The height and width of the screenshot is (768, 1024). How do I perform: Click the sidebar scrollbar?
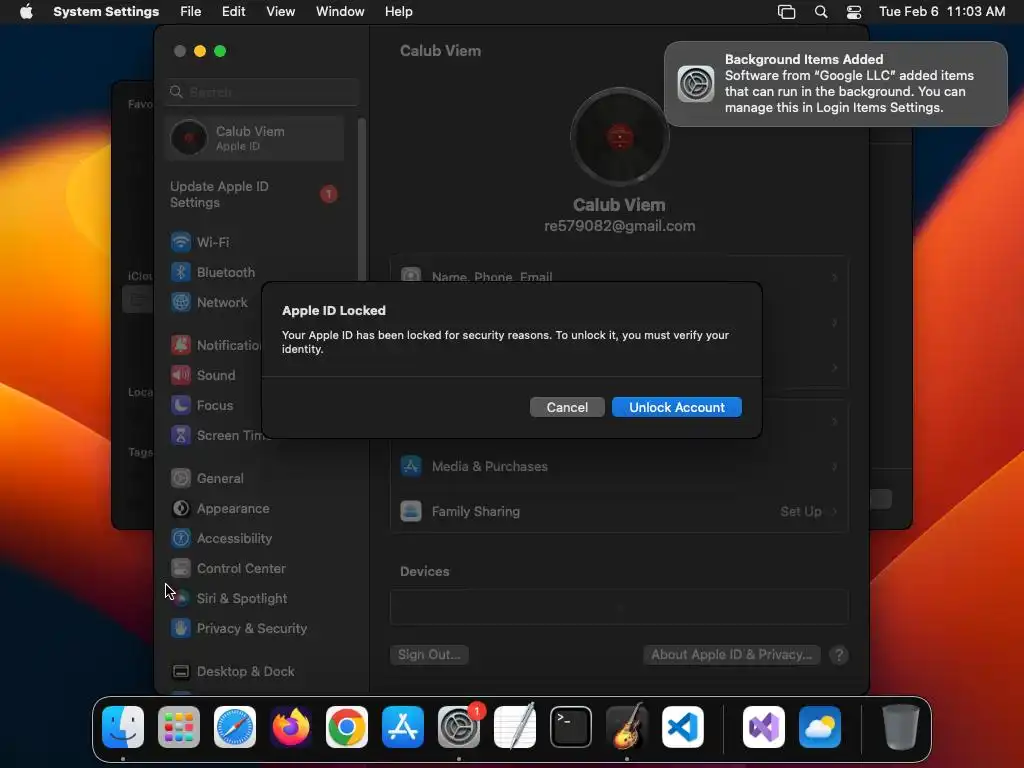[x=361, y=199]
